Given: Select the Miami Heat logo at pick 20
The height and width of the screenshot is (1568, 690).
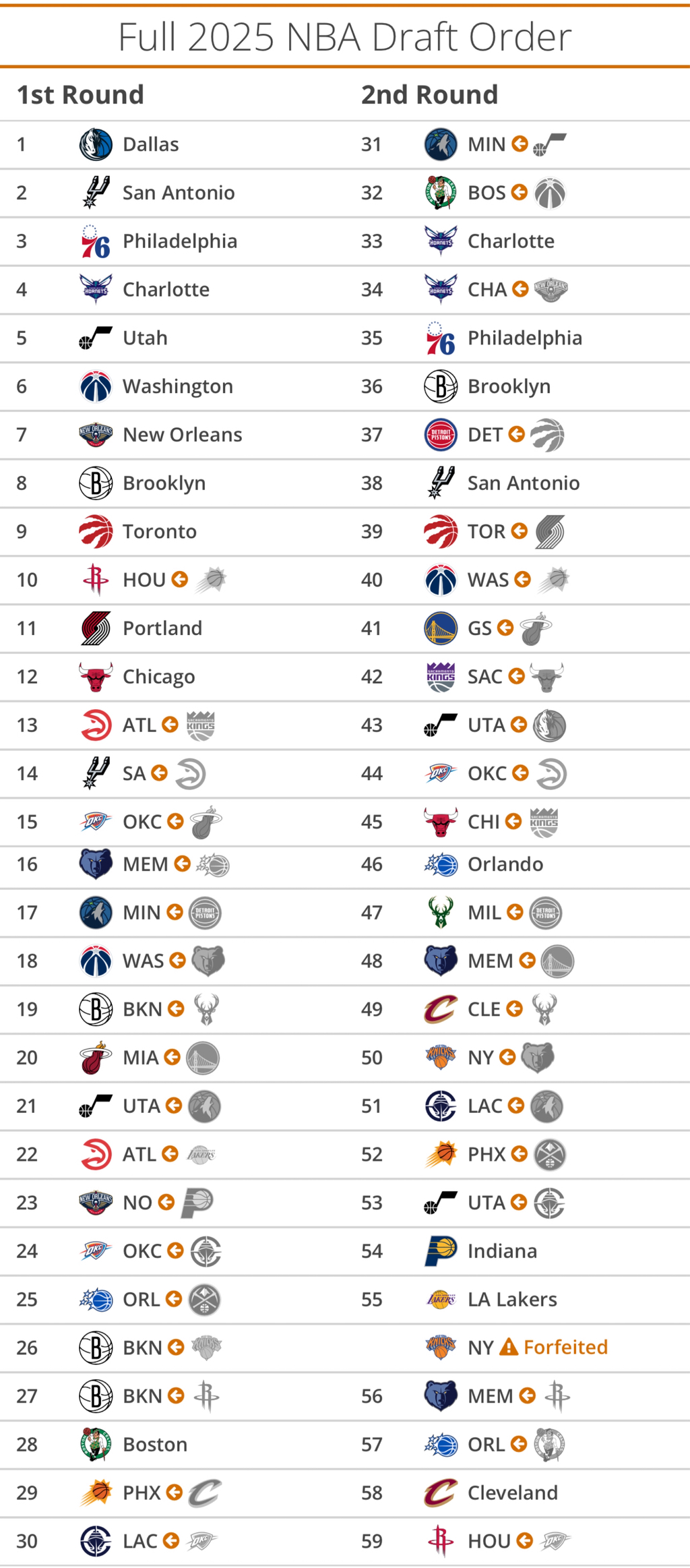Looking at the screenshot, I should click(96, 1058).
